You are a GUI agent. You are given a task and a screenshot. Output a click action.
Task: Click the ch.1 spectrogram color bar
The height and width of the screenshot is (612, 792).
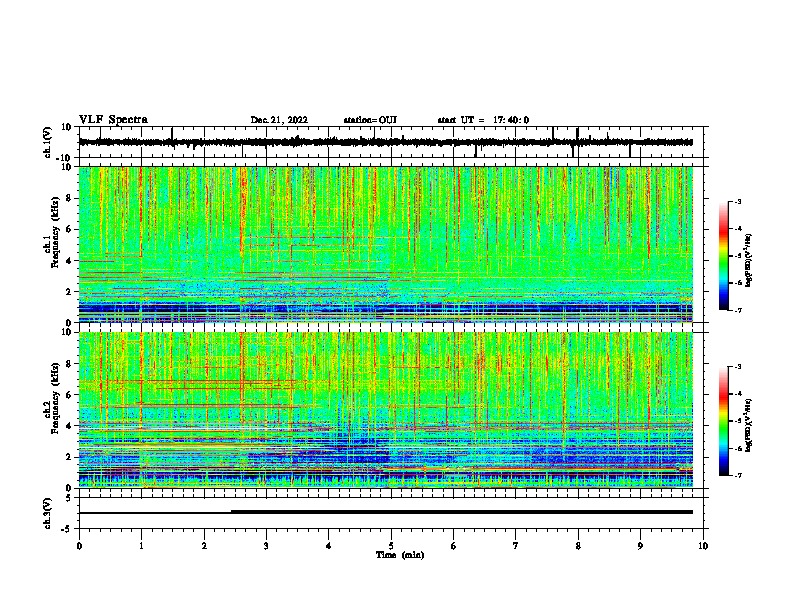[724, 256]
